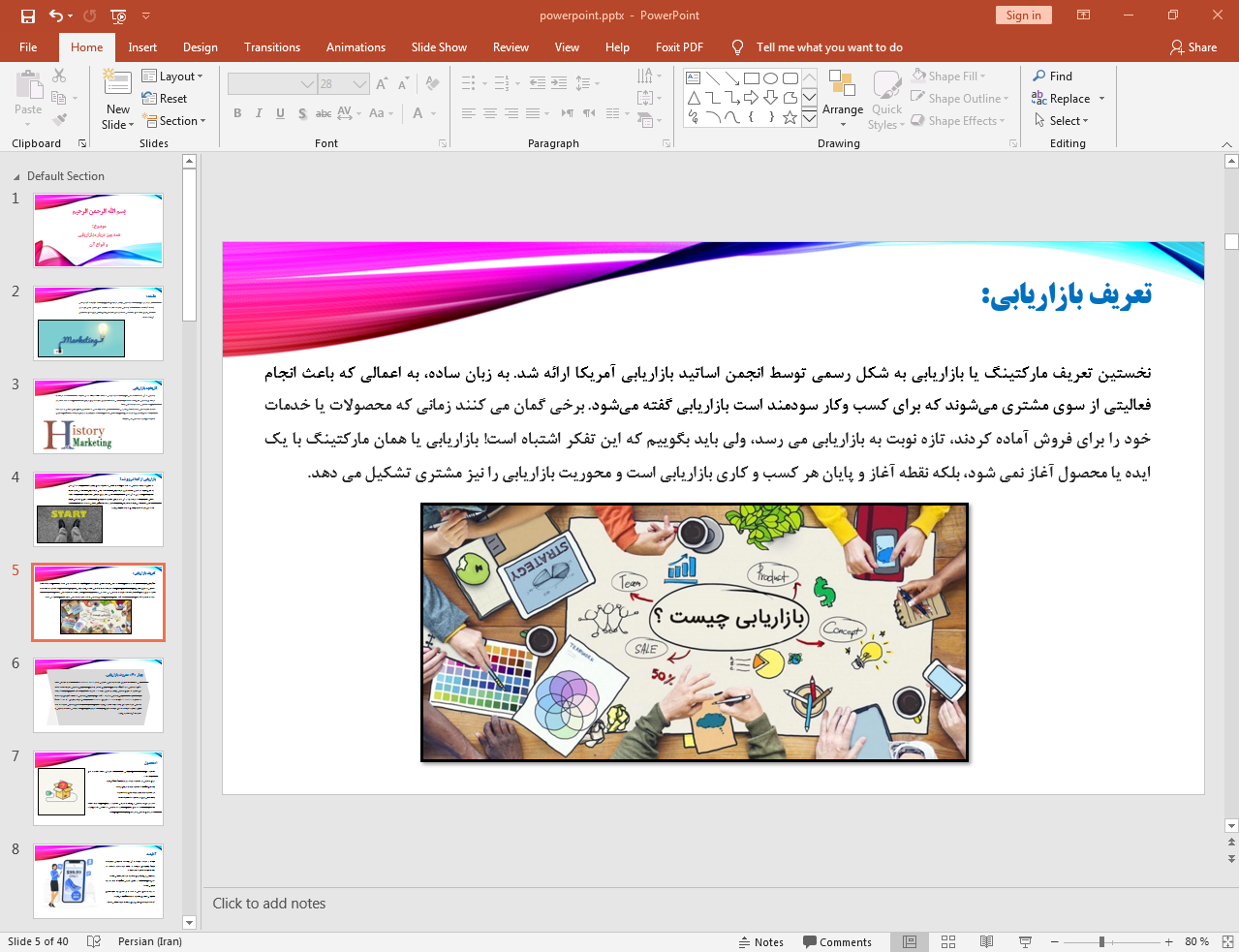Viewport: 1239px width, 952px height.
Task: Switch to Slide Sorter view icon
Action: [948, 941]
